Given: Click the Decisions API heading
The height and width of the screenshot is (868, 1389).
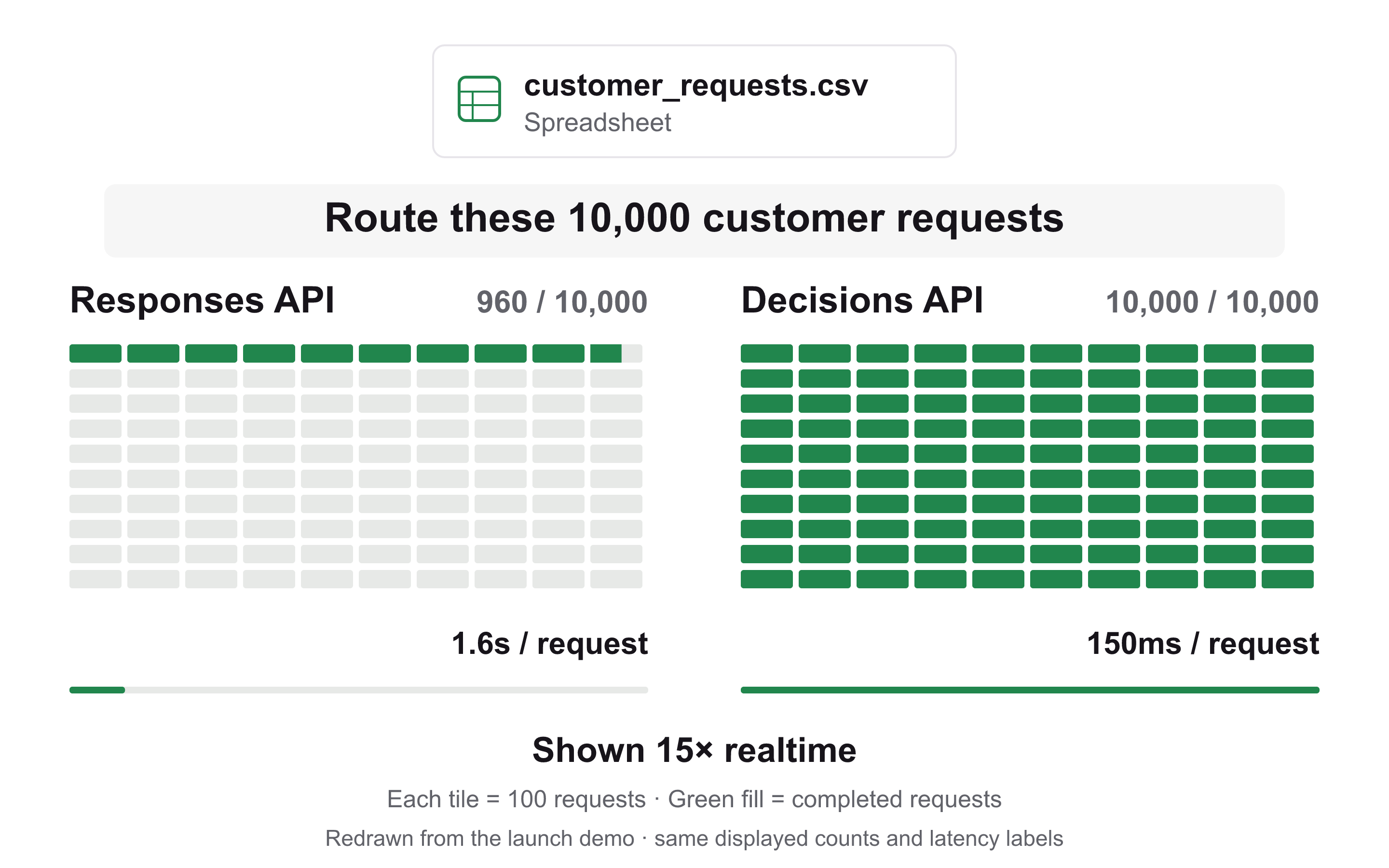Looking at the screenshot, I should click(x=862, y=299).
